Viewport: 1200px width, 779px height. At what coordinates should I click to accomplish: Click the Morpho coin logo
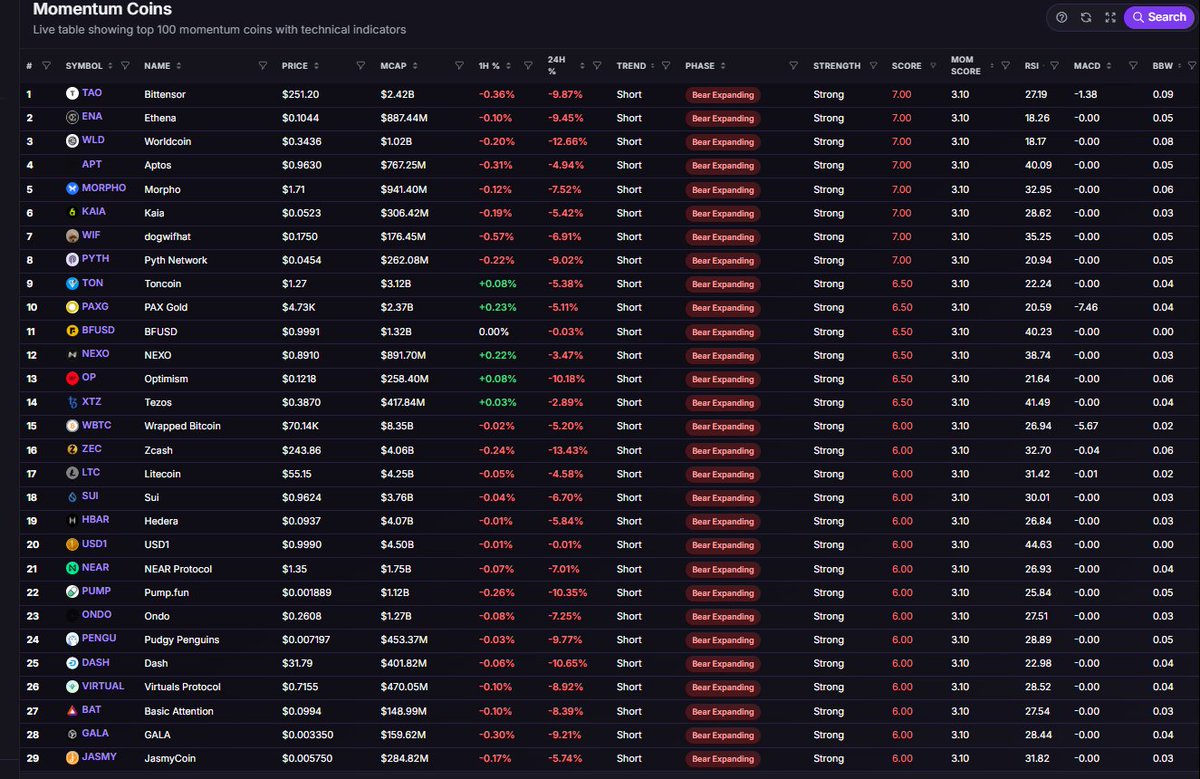tap(72, 188)
